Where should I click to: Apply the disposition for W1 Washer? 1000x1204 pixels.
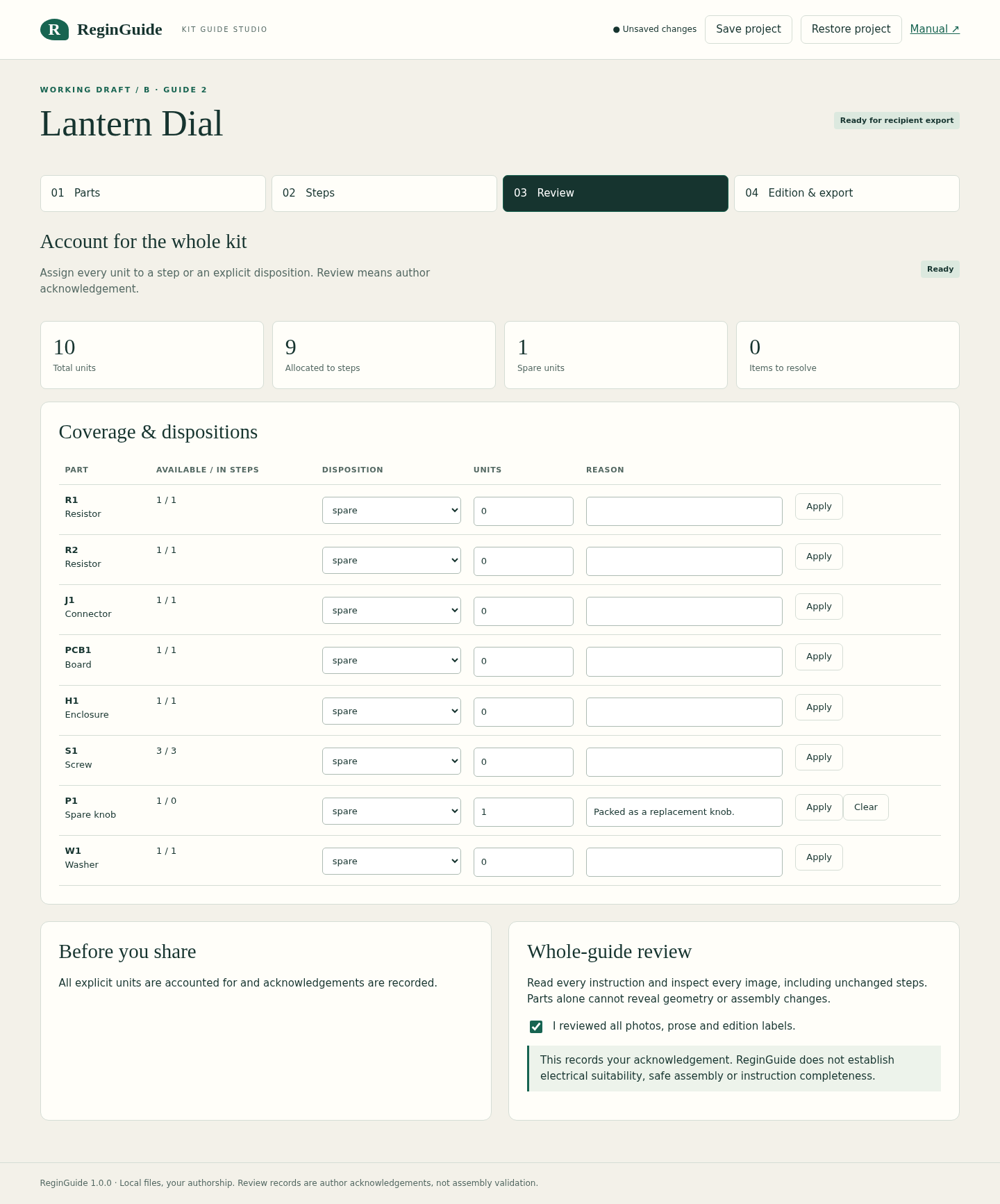pos(819,857)
